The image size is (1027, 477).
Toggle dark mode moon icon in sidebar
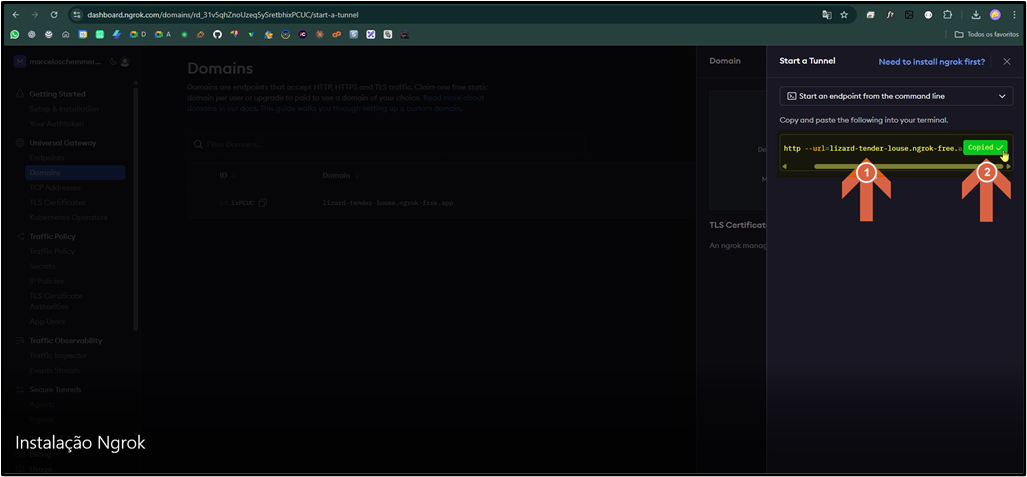[113, 62]
